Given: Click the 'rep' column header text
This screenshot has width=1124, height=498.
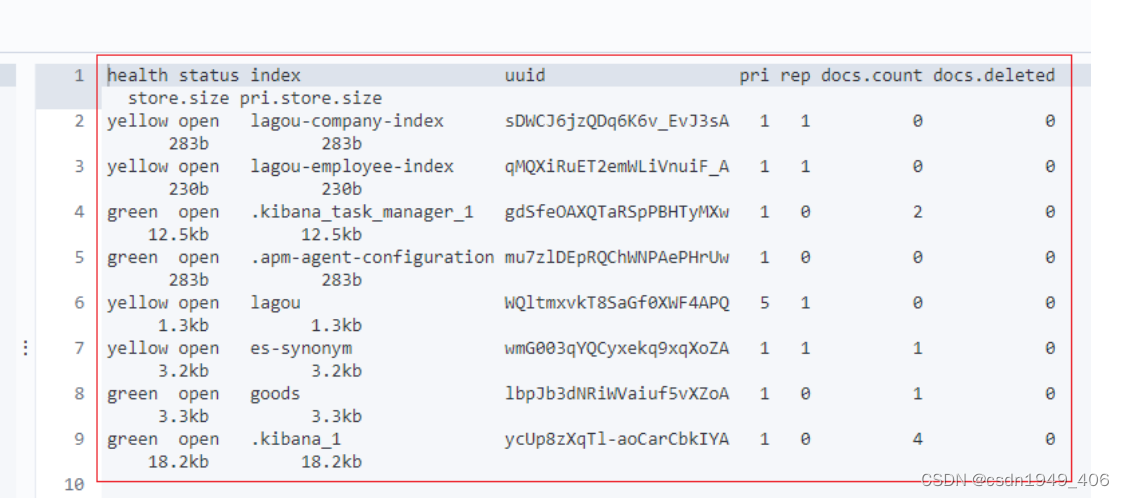Looking at the screenshot, I should pos(795,75).
